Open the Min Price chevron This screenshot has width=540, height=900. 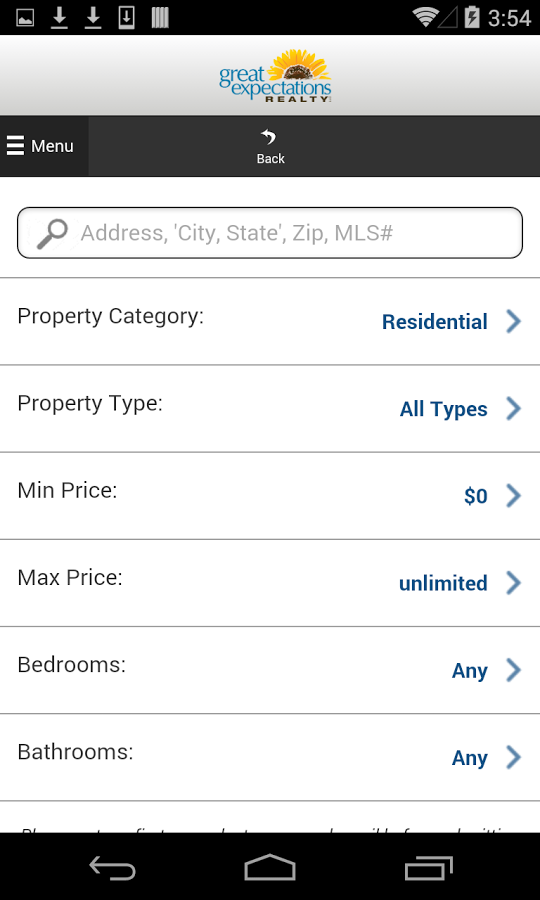point(514,496)
